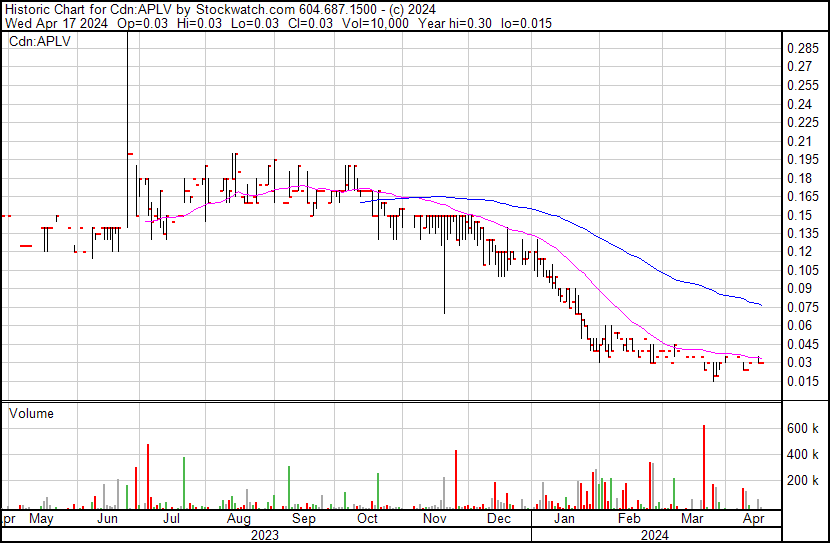
Task: Click the right end of the blue moving average
Action: point(762,304)
